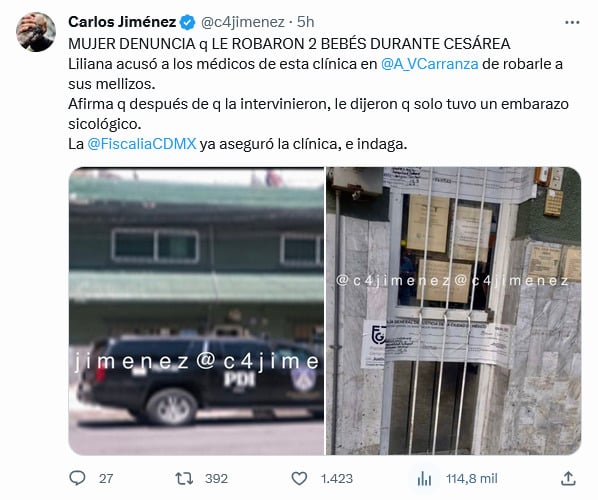Click the 392 retweets count
Screen dimensions: 598x500
[216, 479]
